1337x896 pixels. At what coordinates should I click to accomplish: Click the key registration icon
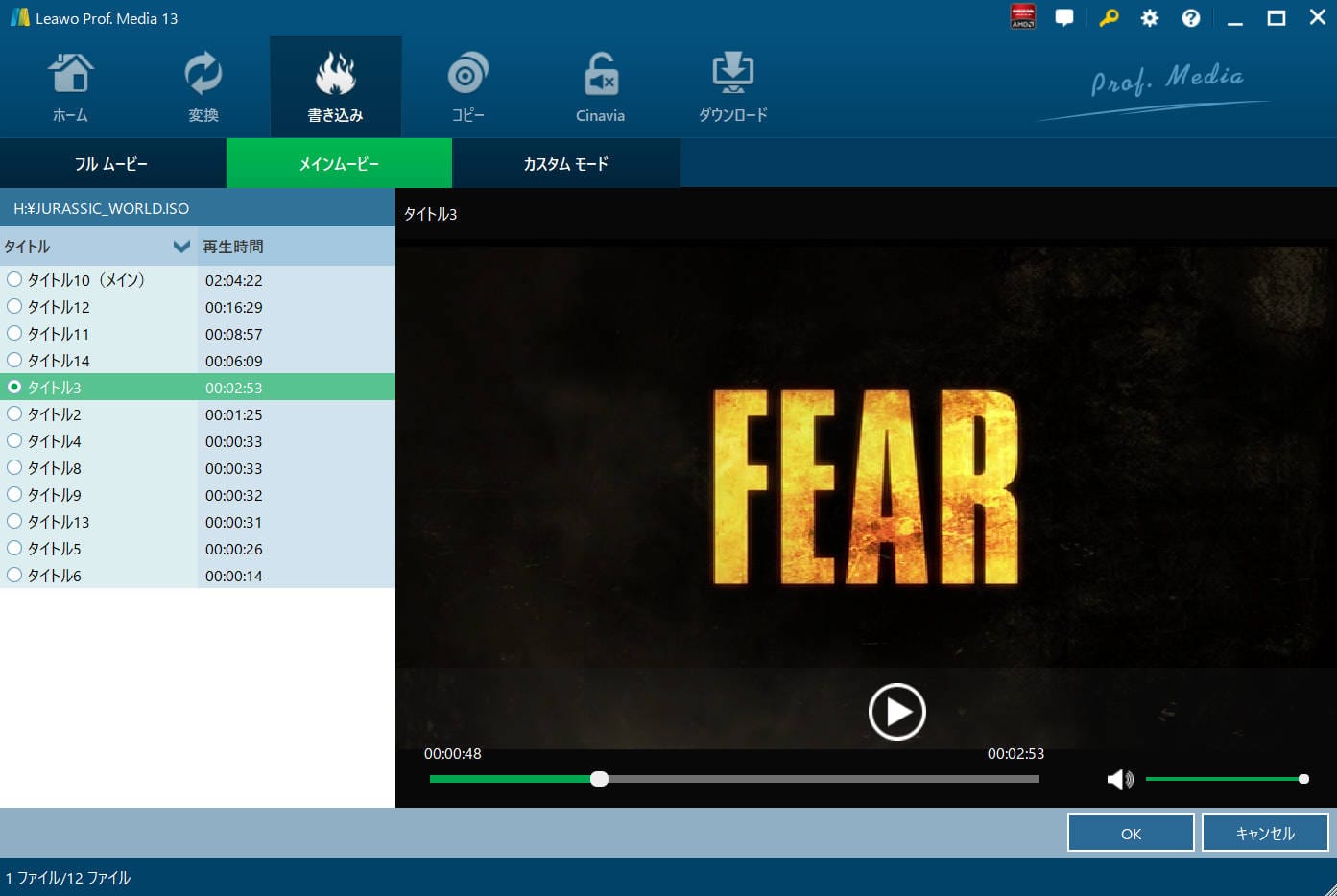coord(1109,18)
